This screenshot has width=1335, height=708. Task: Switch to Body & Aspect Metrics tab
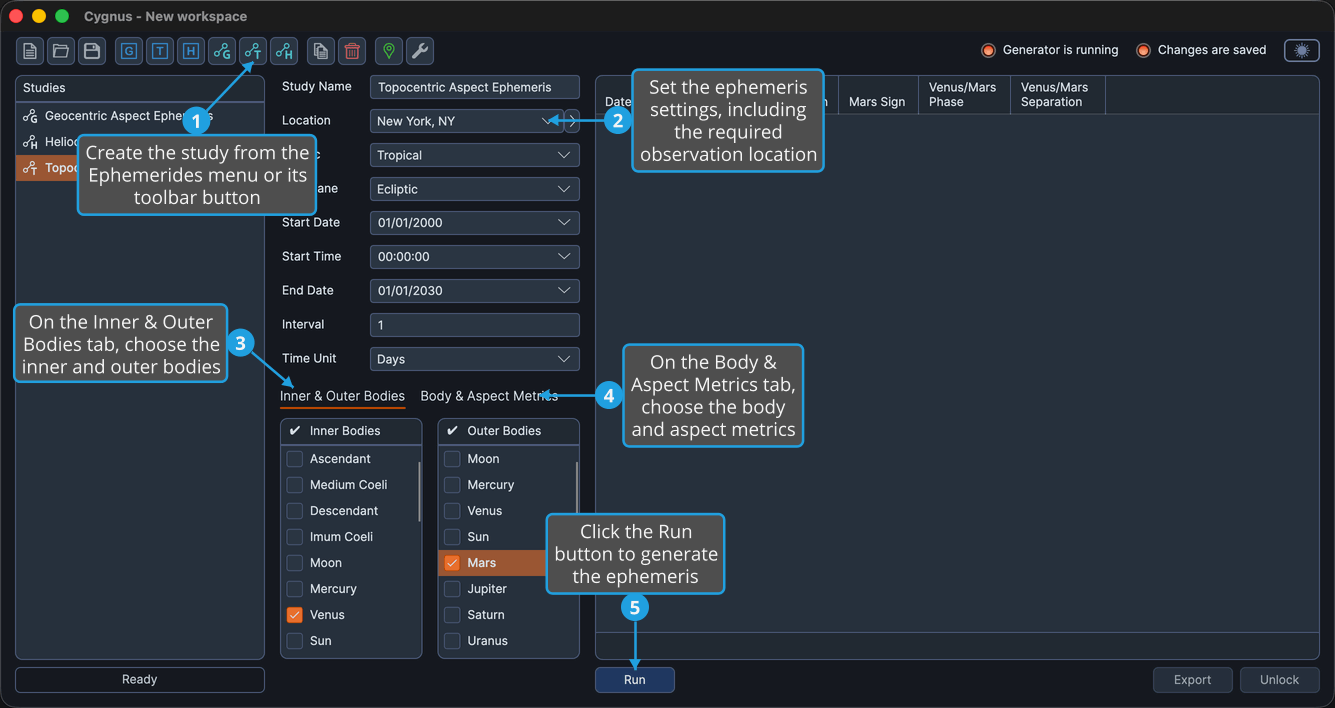click(489, 396)
